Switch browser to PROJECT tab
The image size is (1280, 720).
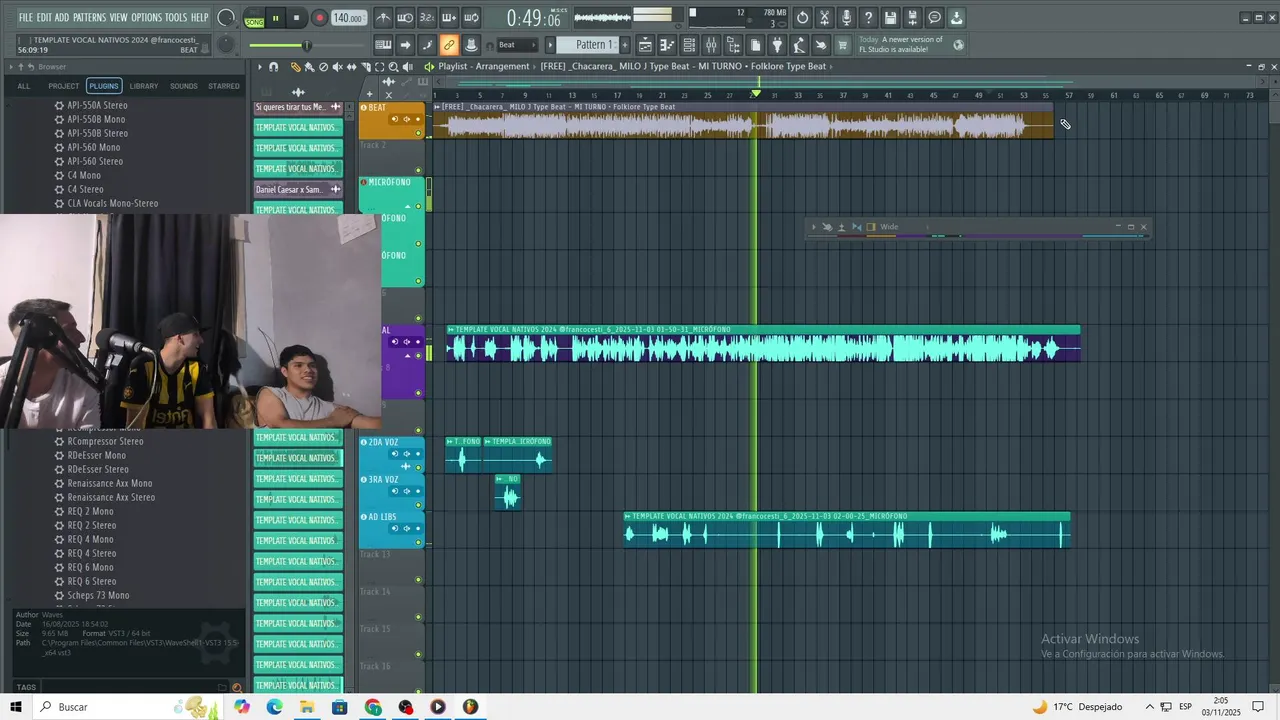[x=63, y=86]
